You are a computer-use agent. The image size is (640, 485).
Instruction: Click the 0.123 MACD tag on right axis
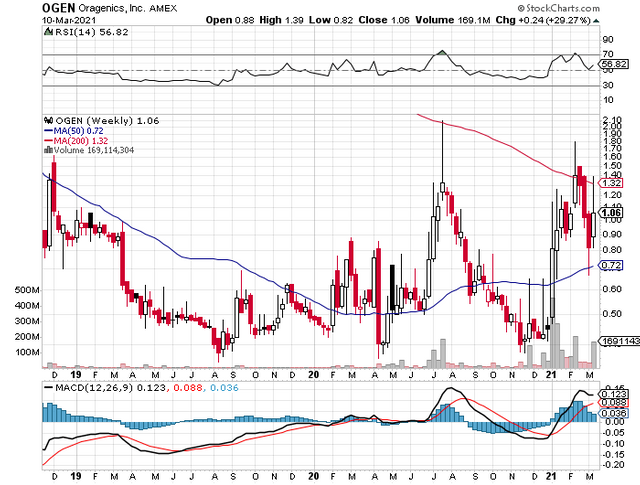pos(615,394)
